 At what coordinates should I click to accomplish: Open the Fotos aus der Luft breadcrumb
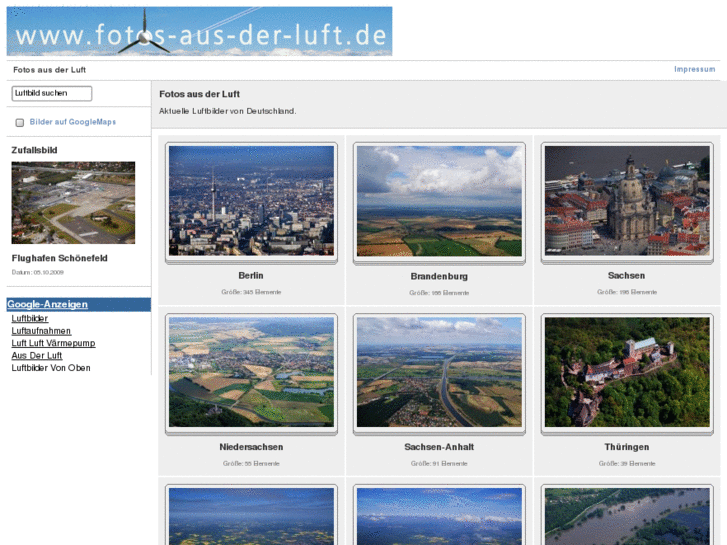(50, 70)
